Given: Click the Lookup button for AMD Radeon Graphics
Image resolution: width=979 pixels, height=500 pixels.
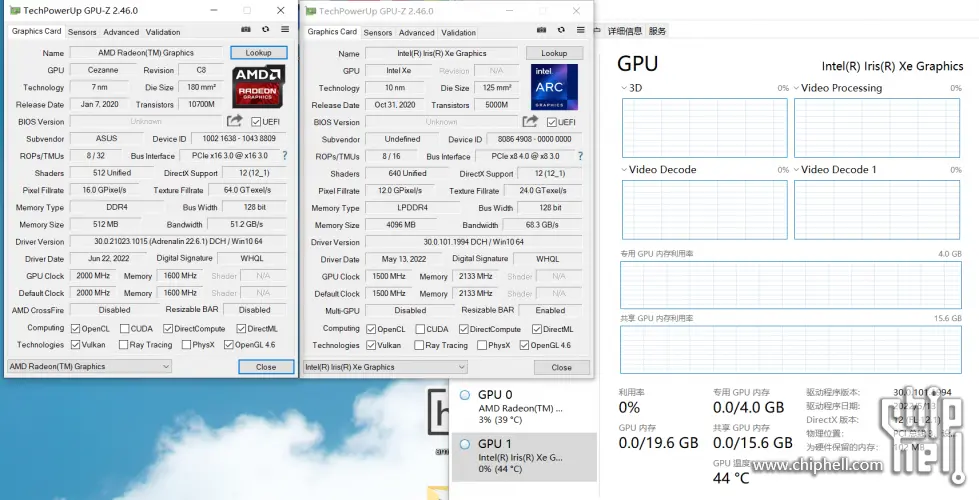Looking at the screenshot, I should pos(258,52).
